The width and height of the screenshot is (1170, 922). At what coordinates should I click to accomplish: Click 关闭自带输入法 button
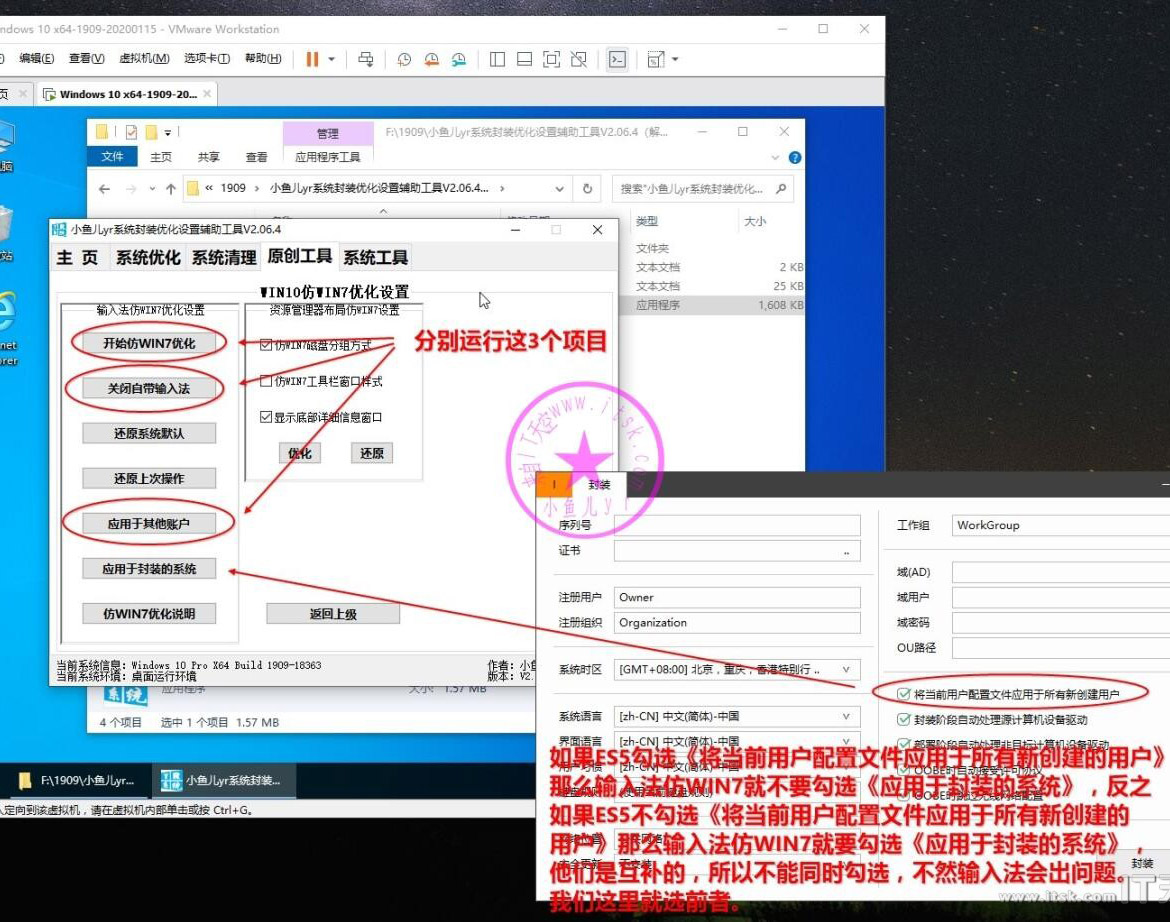(148, 388)
